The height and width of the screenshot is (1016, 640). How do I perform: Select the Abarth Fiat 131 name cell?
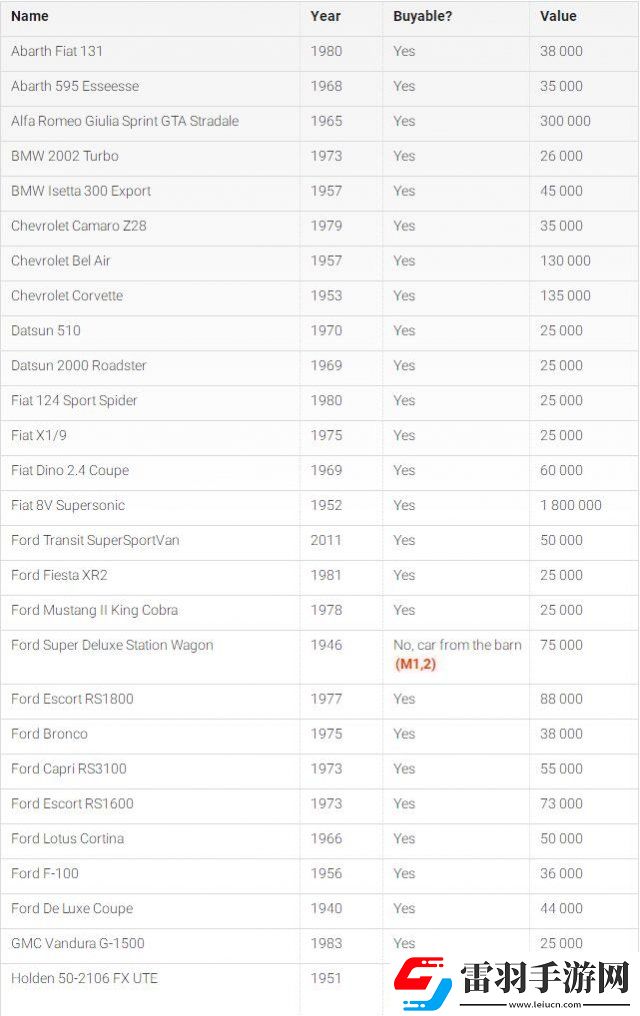[x=57, y=51]
